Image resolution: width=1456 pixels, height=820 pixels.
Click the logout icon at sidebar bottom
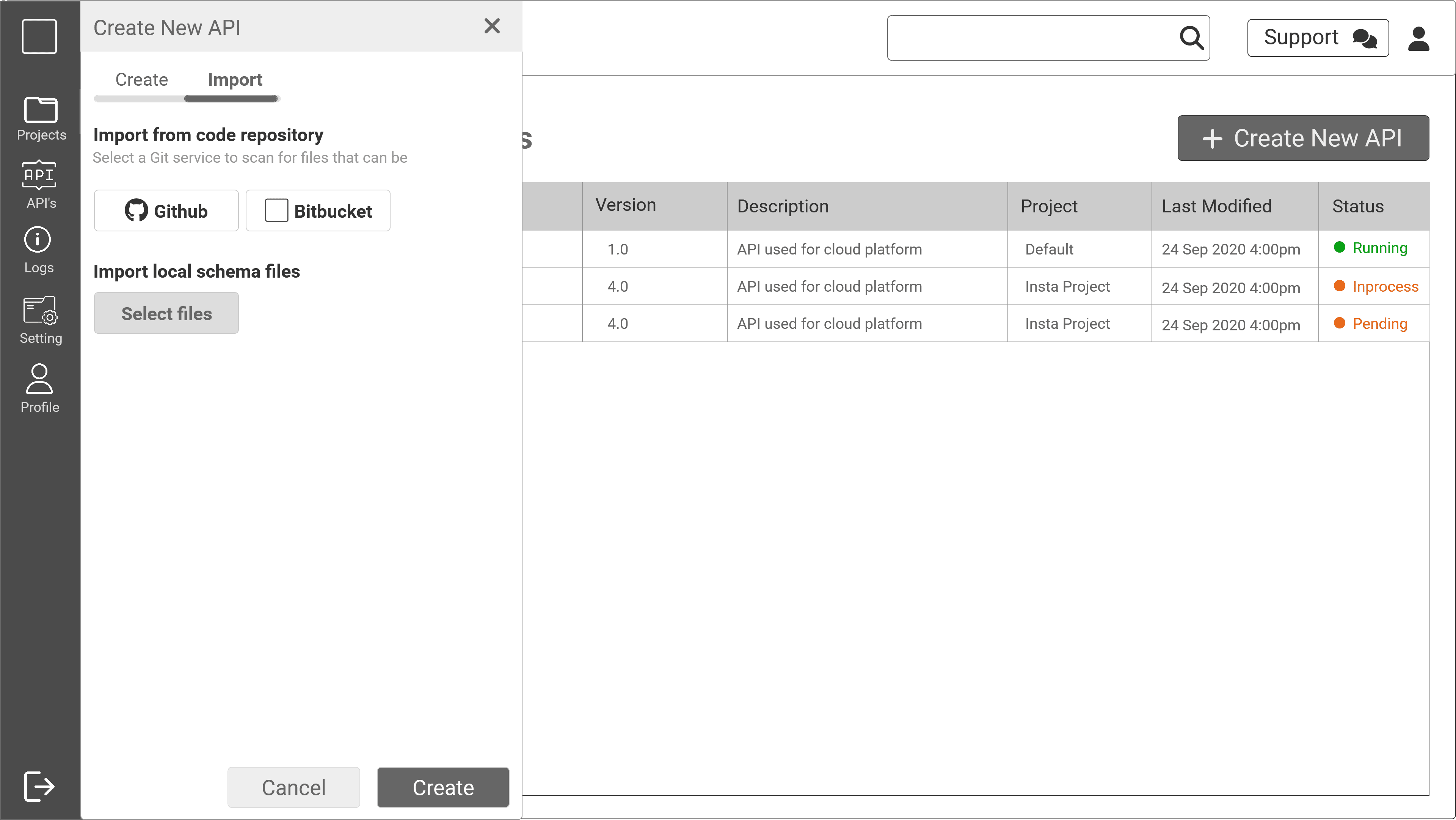coord(39,785)
